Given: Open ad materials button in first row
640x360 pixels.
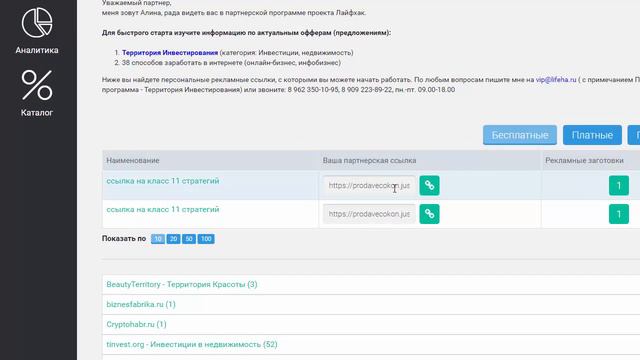Looking at the screenshot, I should click(618, 185).
